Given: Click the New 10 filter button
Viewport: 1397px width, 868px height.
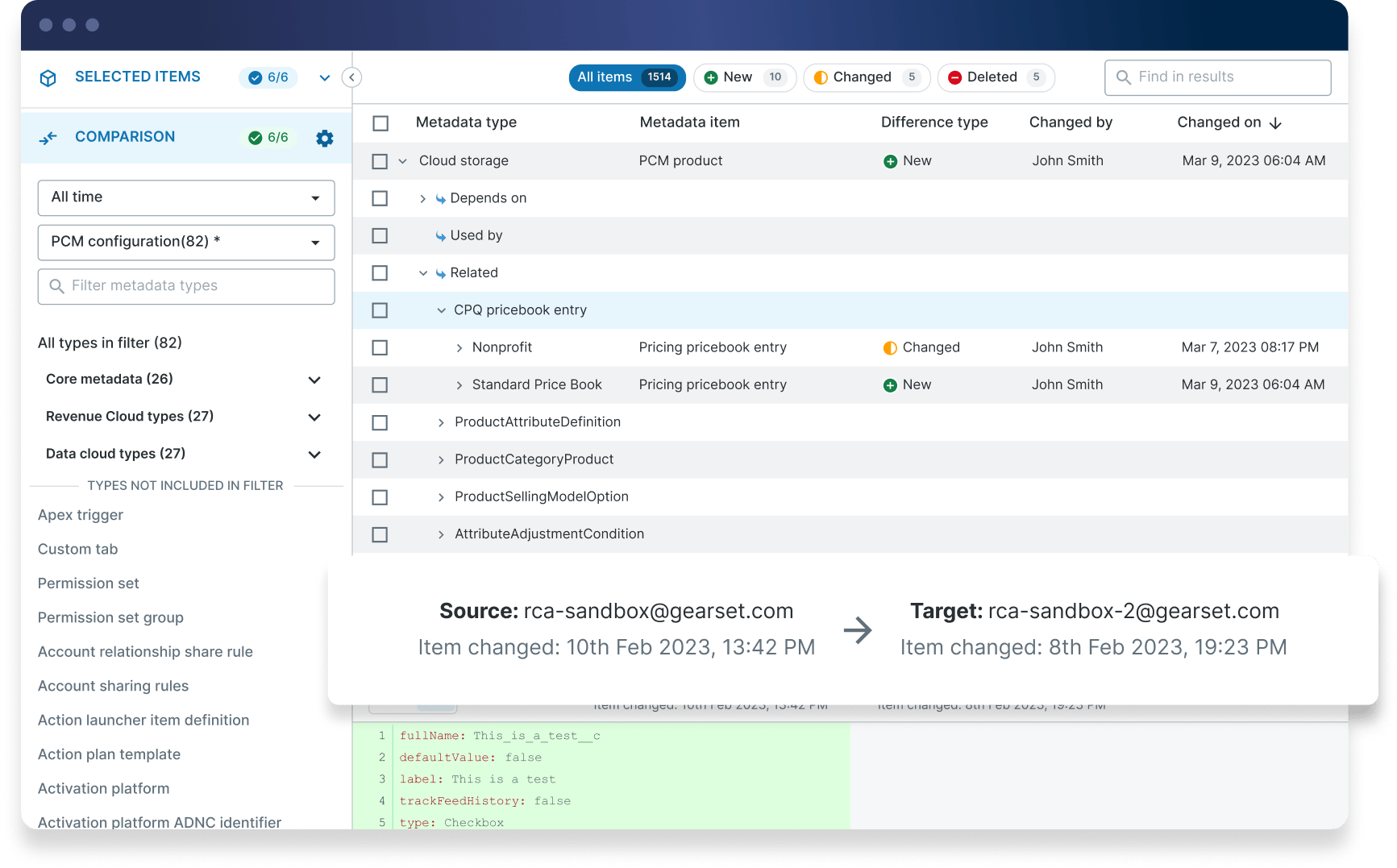Looking at the screenshot, I should coord(743,77).
